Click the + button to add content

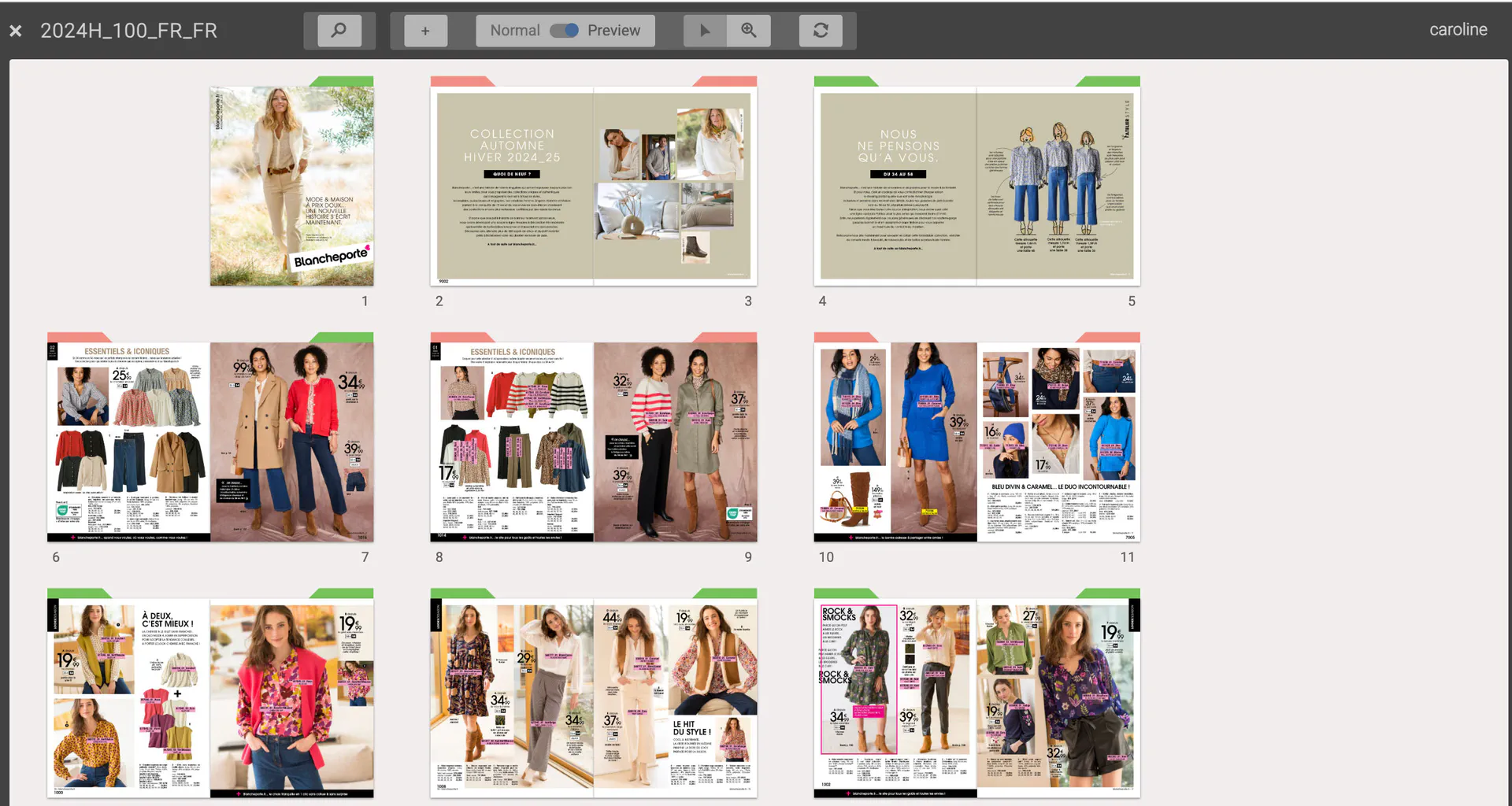pos(425,31)
